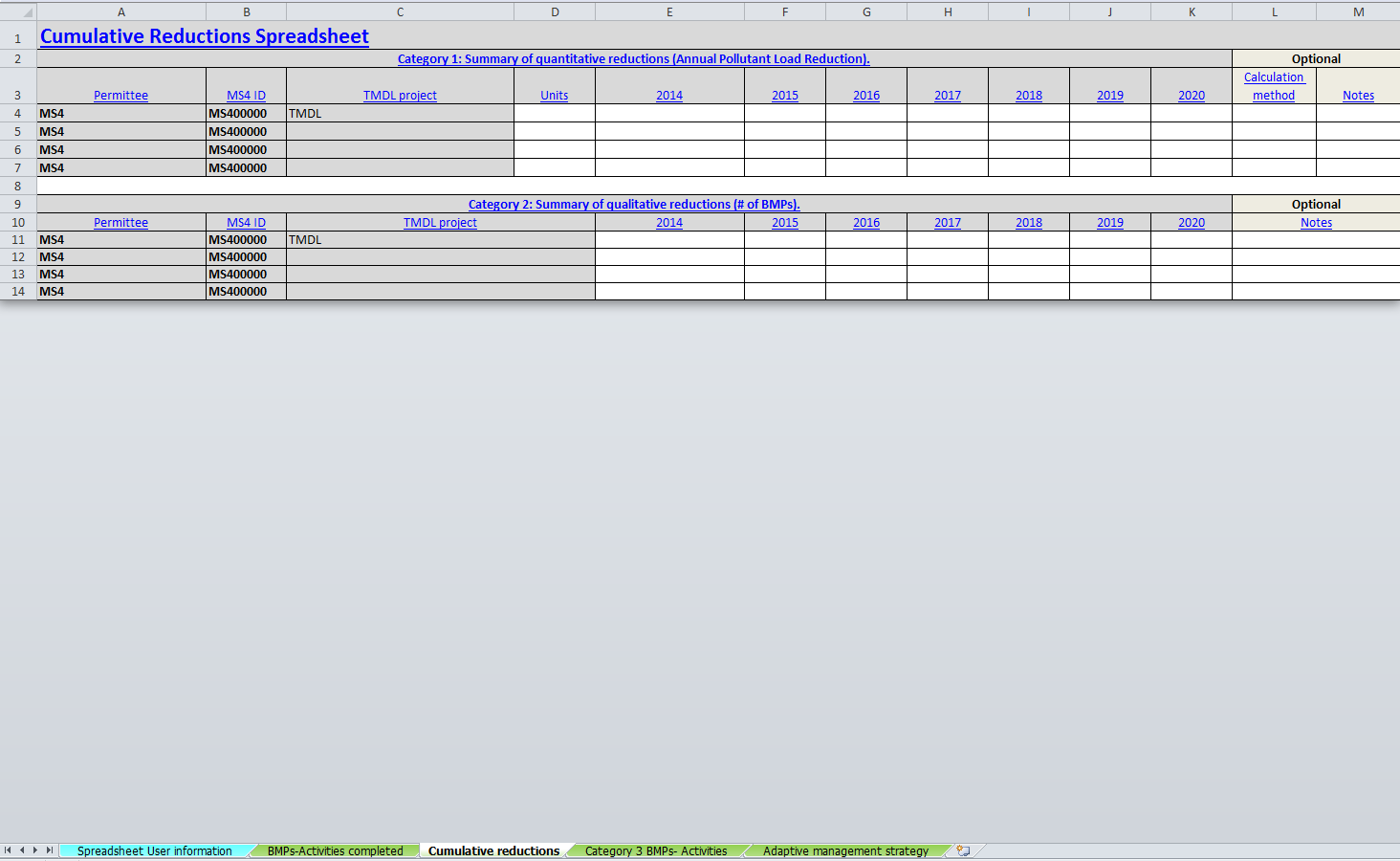The height and width of the screenshot is (861, 1400).
Task: Select row header 8
Action: point(18,187)
